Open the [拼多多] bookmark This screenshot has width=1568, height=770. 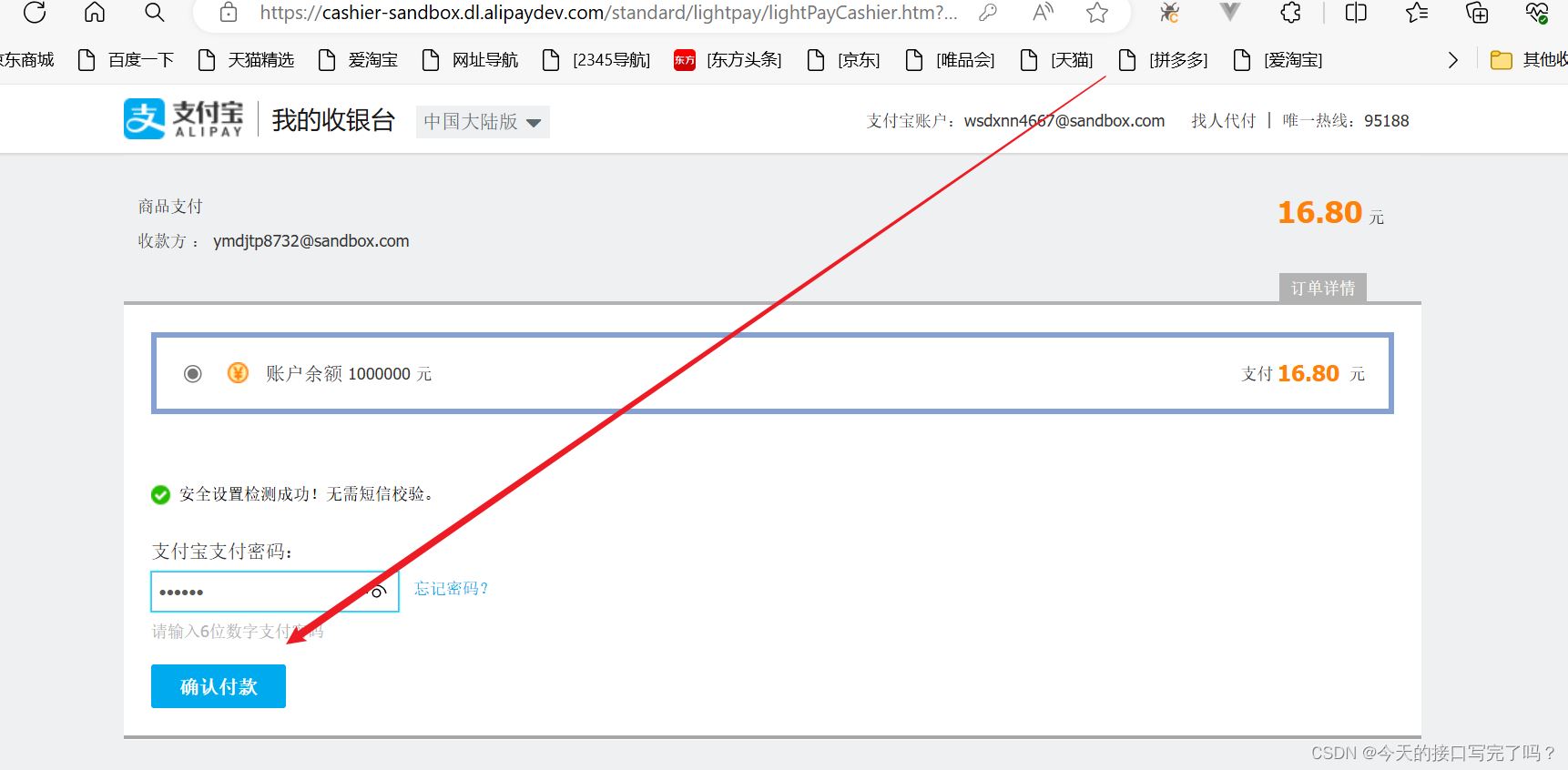tap(1164, 60)
